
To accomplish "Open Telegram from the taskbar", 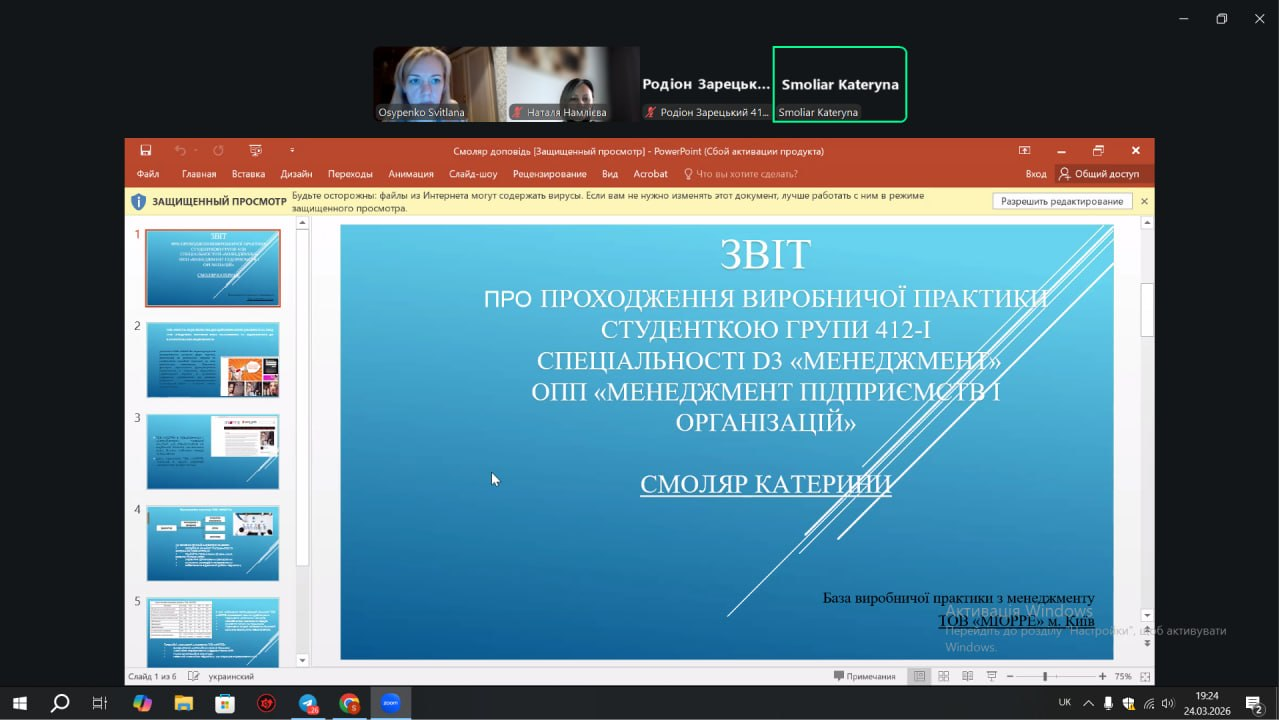I will (308, 703).
